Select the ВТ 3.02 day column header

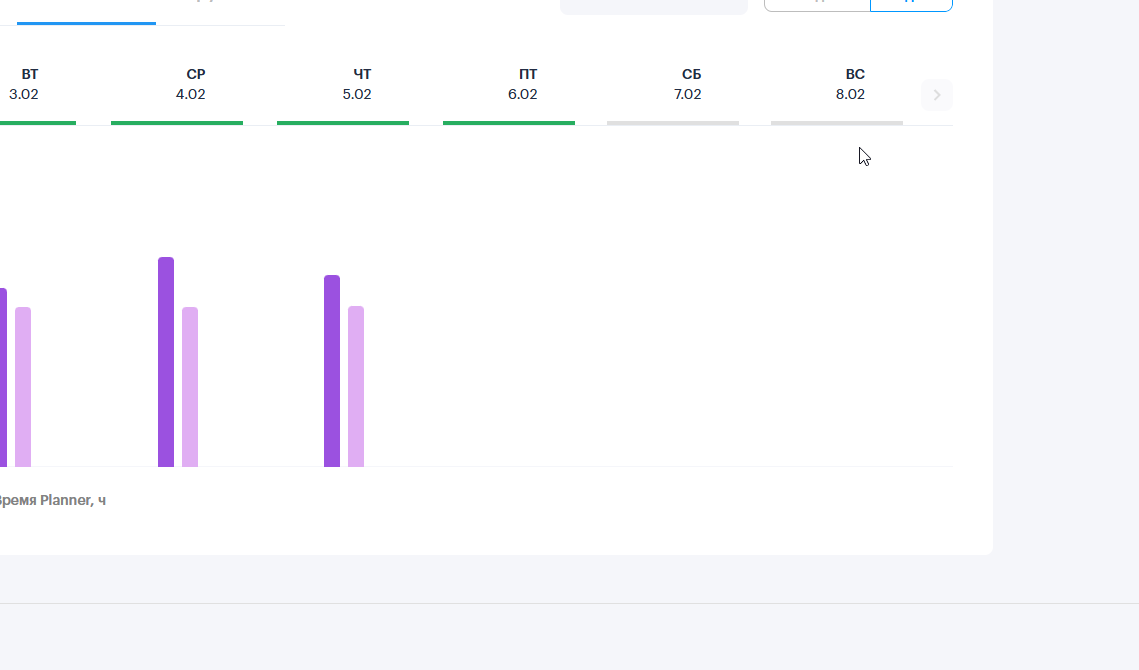[25, 84]
